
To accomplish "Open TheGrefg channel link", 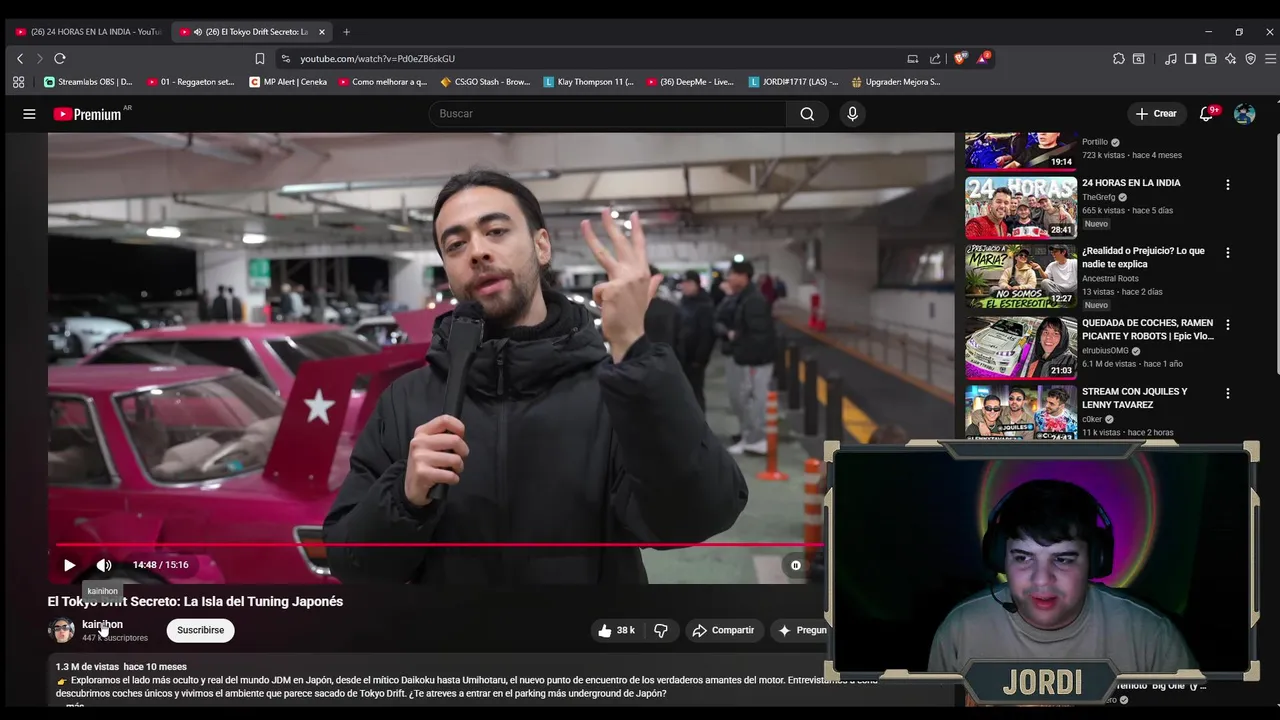I will point(1098,197).
